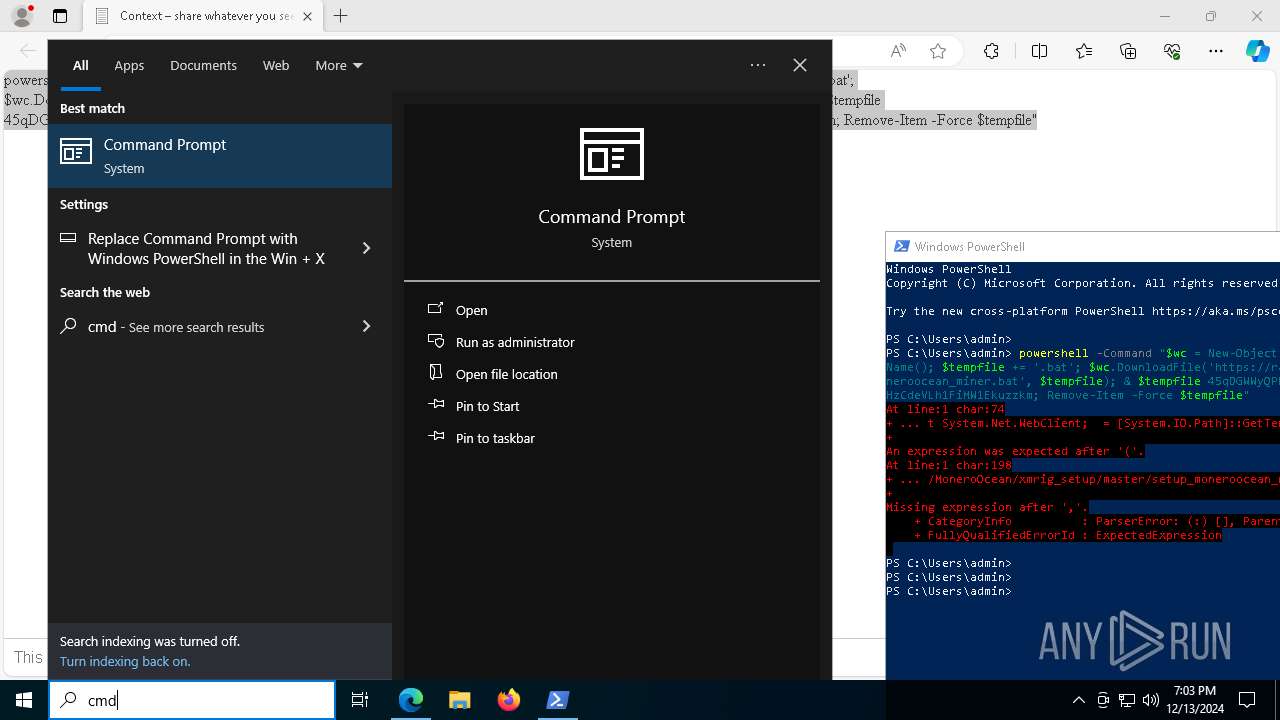Click Turn indexing back on link

pyautogui.click(x=125, y=661)
